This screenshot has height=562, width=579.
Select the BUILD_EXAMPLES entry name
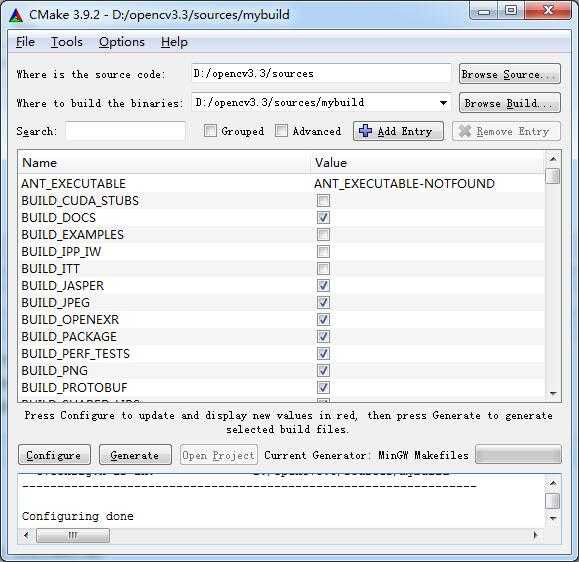pyautogui.click(x=72, y=234)
